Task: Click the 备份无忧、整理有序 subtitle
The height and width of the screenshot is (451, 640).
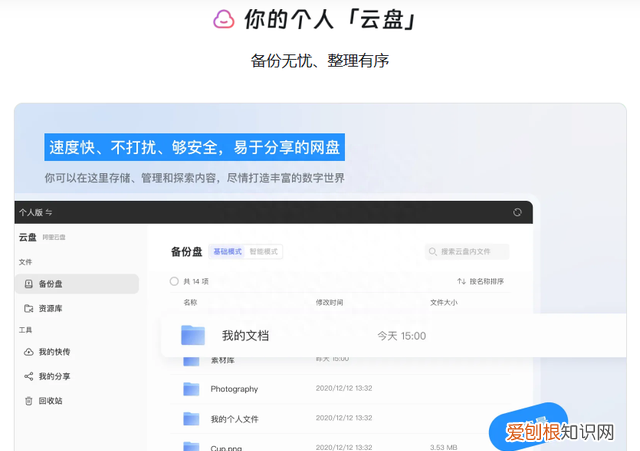Action: (320, 61)
